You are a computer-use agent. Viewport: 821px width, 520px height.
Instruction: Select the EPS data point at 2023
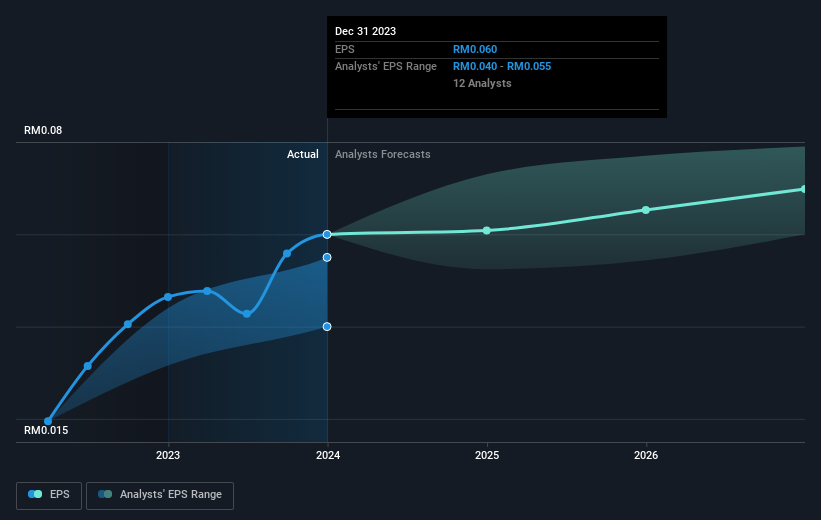click(x=168, y=297)
